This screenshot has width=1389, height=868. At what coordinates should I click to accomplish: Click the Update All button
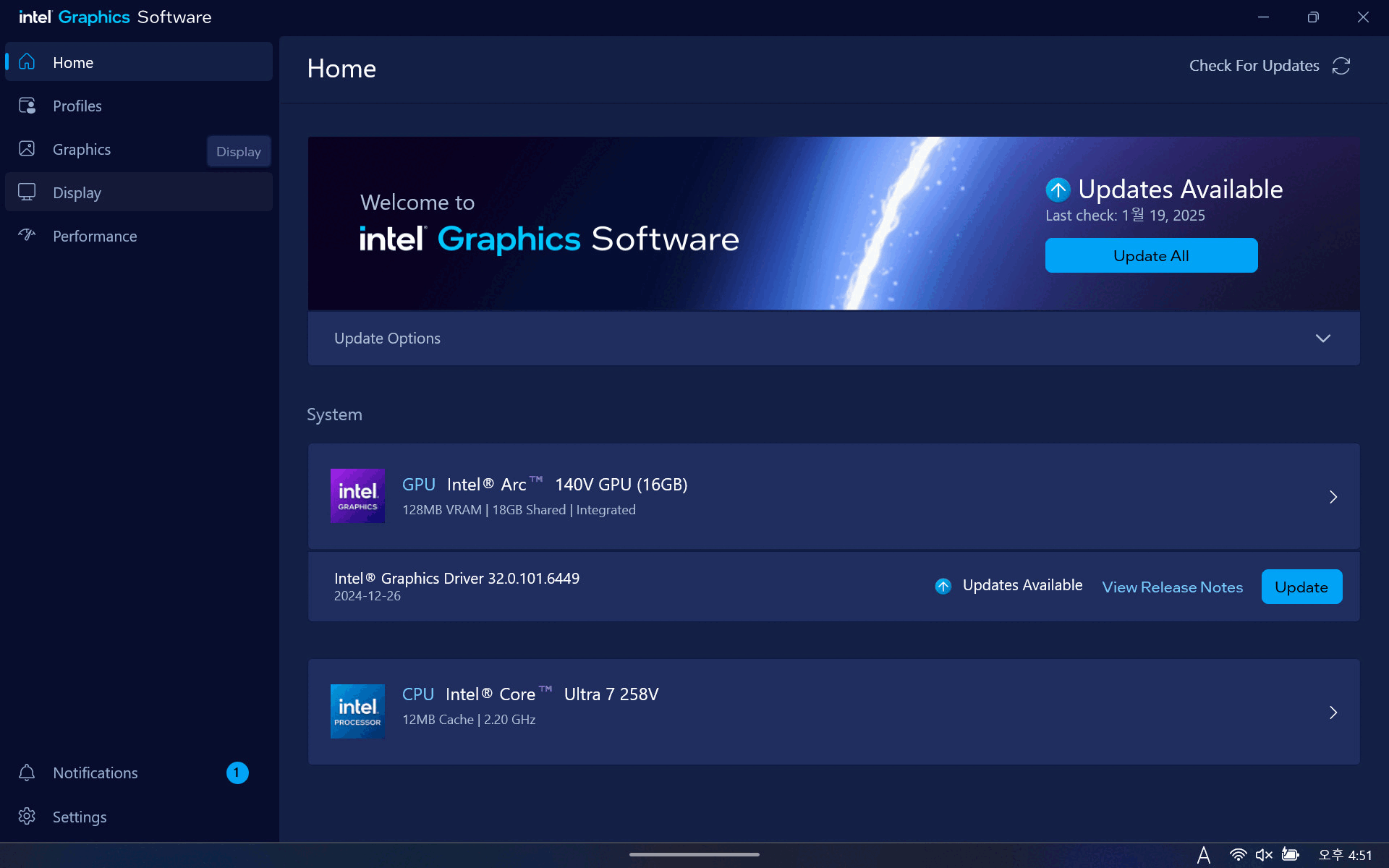(1151, 255)
